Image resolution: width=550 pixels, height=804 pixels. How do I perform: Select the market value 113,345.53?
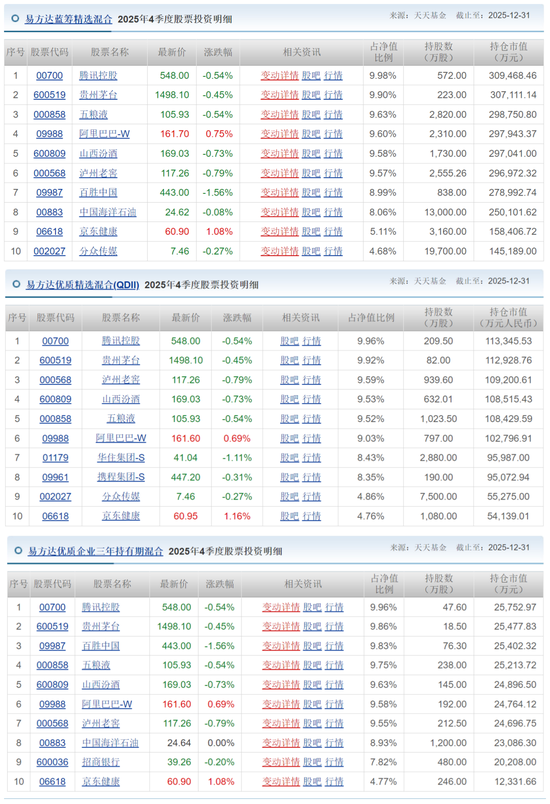[x=508, y=341]
